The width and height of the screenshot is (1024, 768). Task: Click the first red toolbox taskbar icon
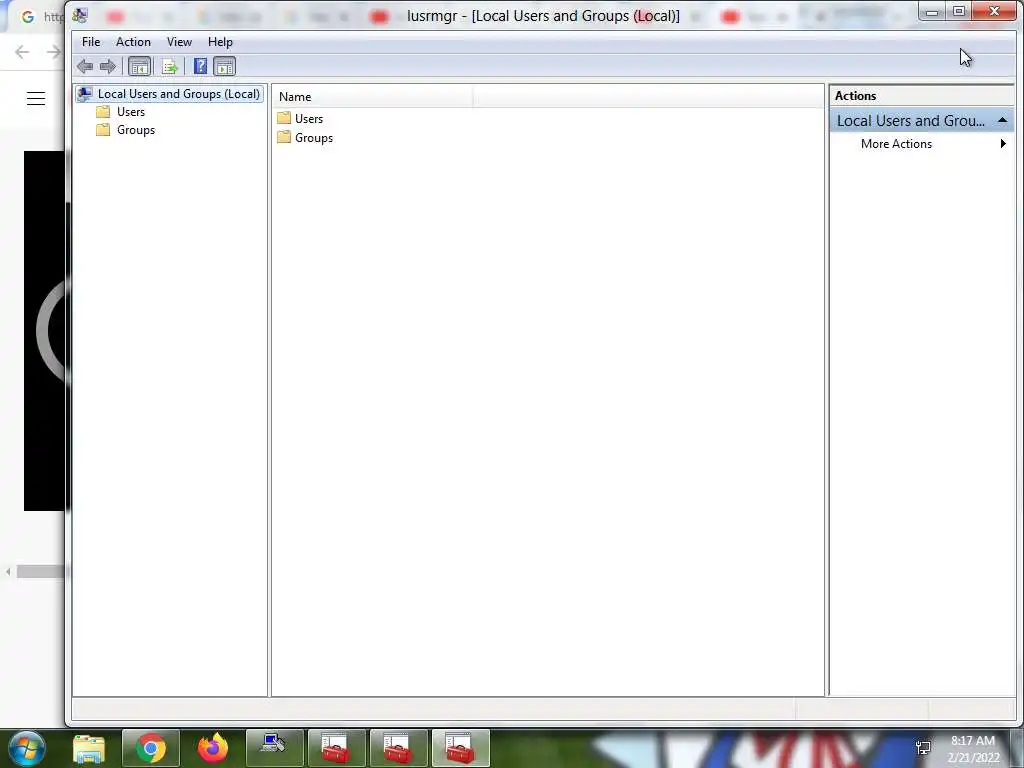(x=336, y=748)
